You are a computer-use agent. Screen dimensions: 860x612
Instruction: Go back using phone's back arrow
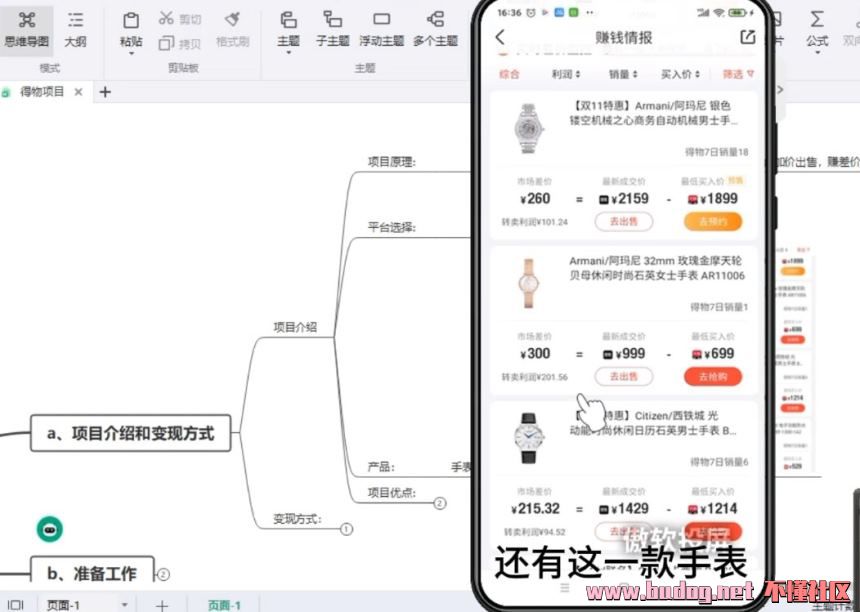pos(500,37)
